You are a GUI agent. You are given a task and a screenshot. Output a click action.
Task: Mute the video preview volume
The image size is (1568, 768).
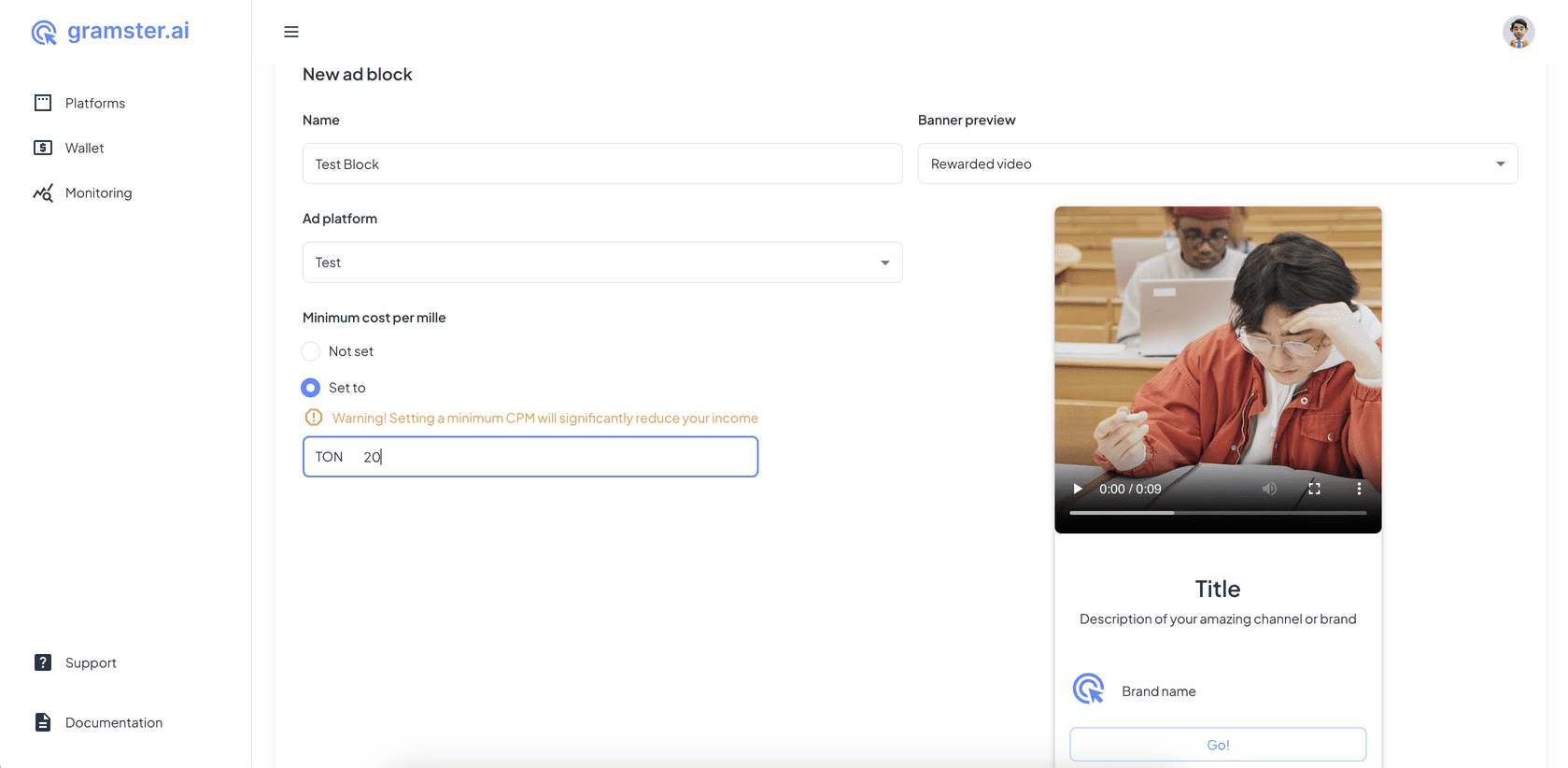(1269, 489)
